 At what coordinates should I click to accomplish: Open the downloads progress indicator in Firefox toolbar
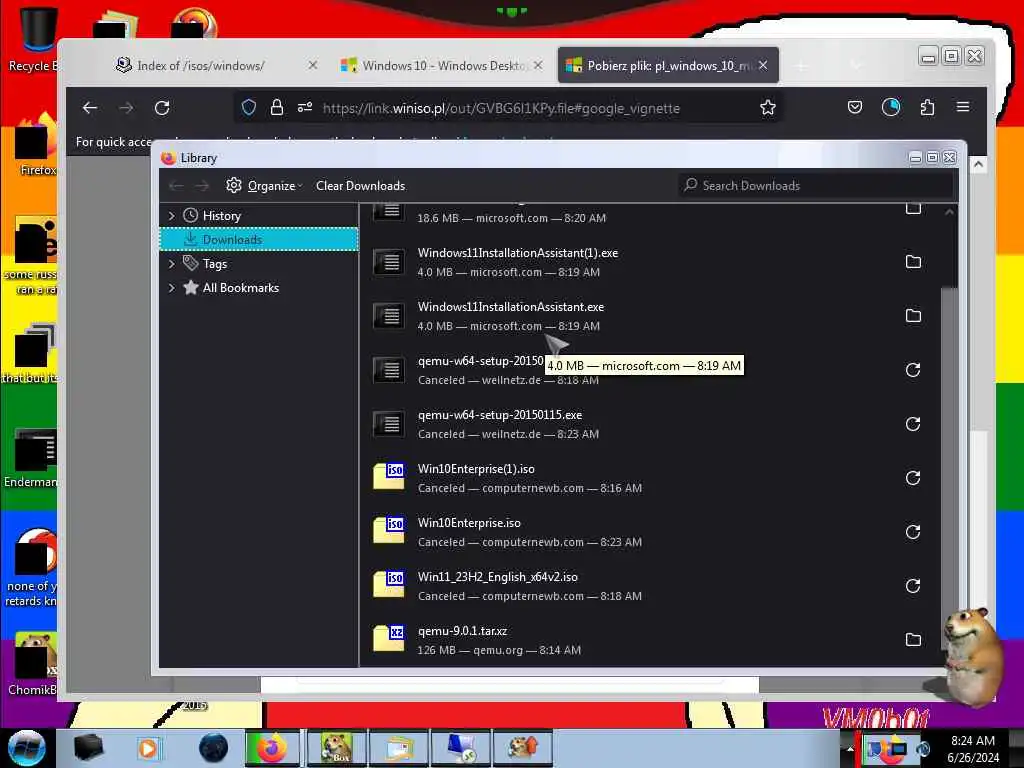pos(891,107)
